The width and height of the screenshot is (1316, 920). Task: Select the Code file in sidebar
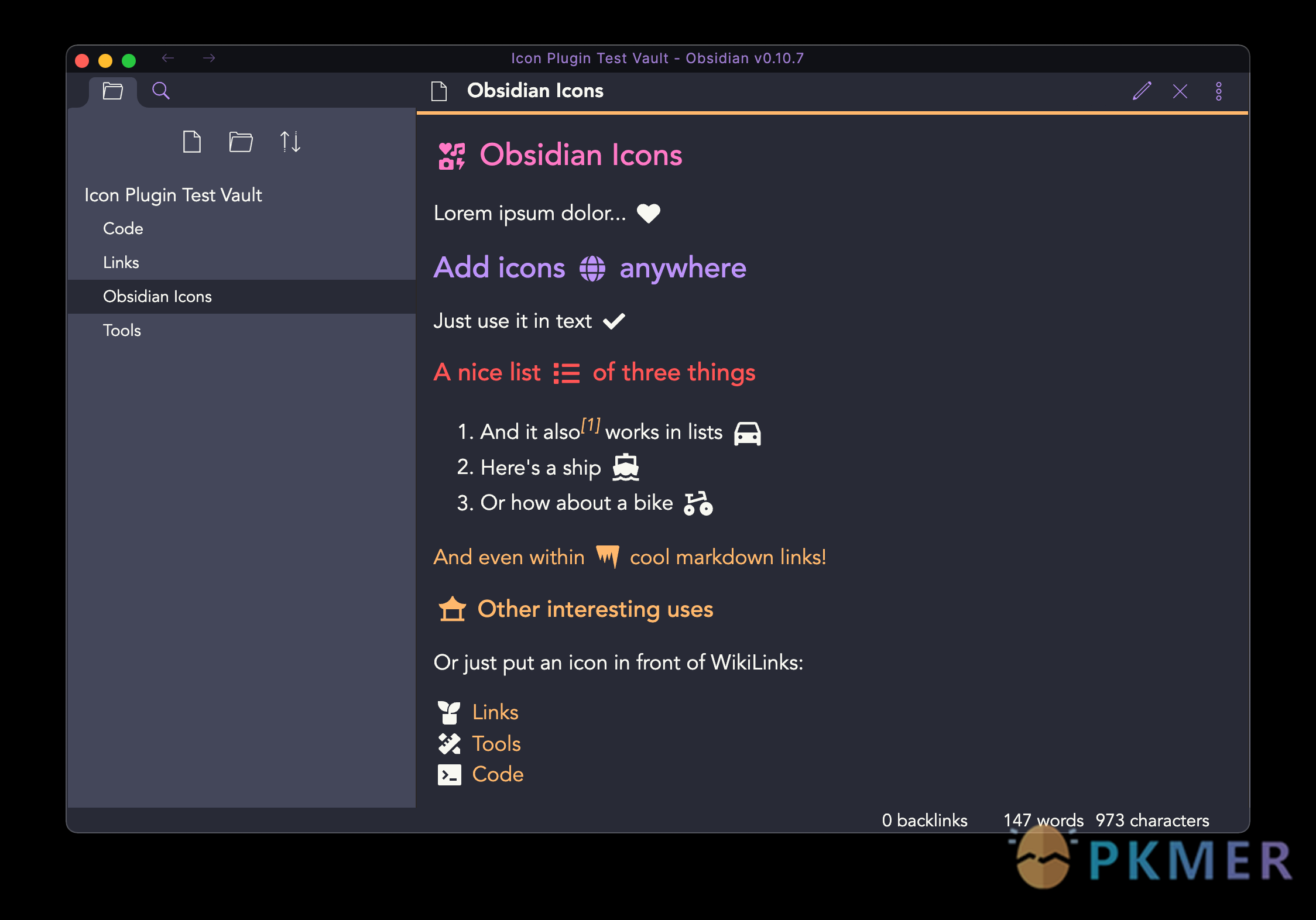coord(122,229)
